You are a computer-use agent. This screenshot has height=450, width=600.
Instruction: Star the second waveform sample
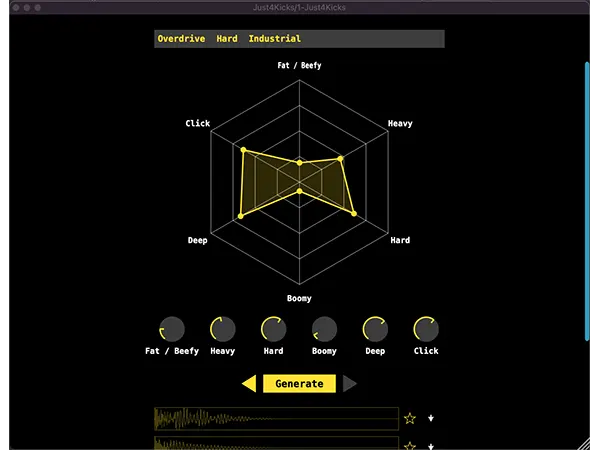pyautogui.click(x=409, y=445)
